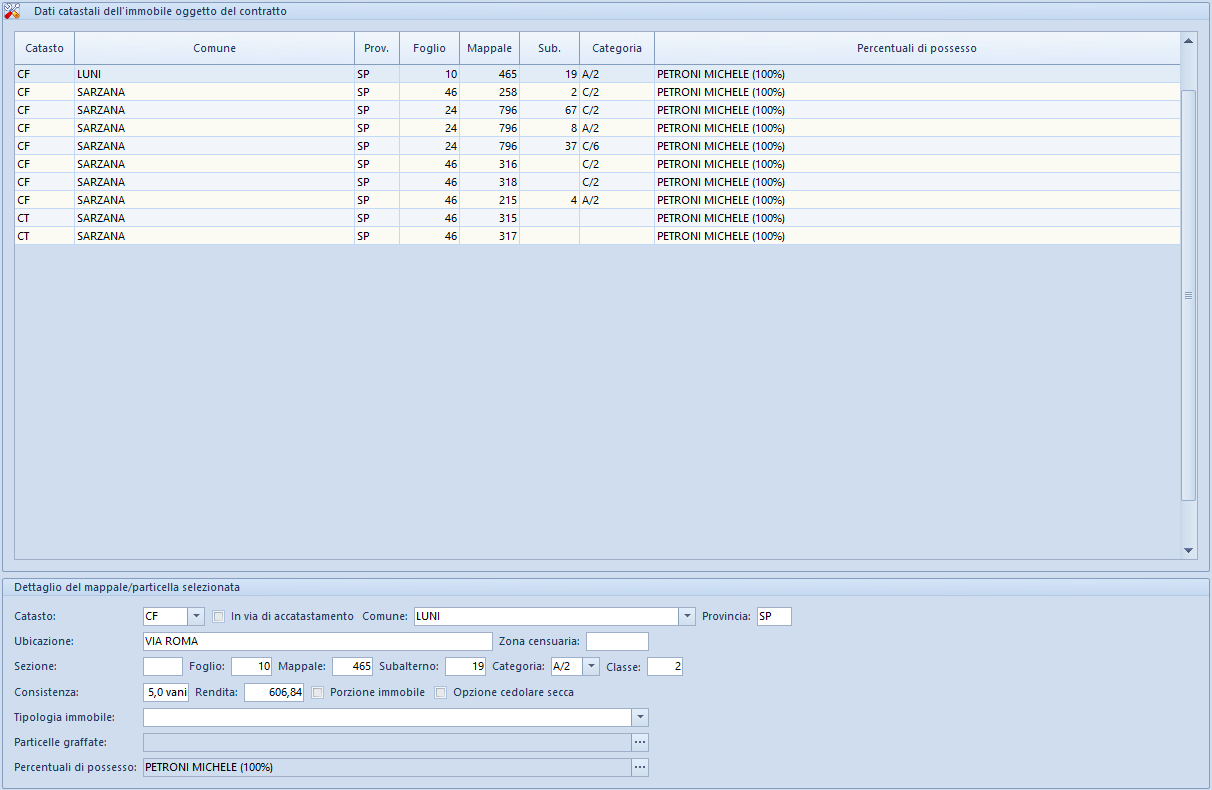Click the Ubicazione field with VIA ROMA
Screen dimensions: 1212x790
318,642
